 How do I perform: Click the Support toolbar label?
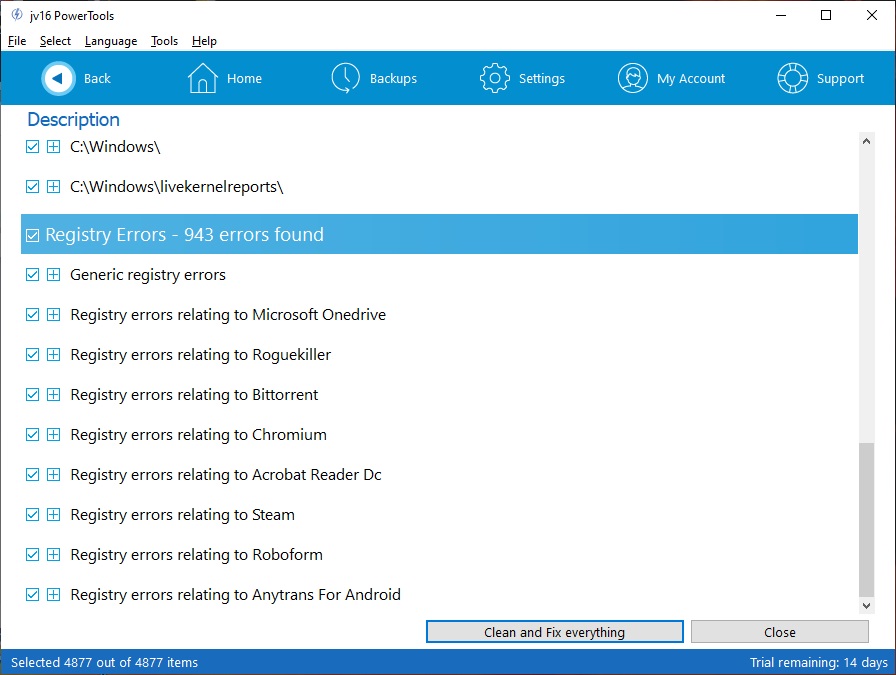point(840,78)
